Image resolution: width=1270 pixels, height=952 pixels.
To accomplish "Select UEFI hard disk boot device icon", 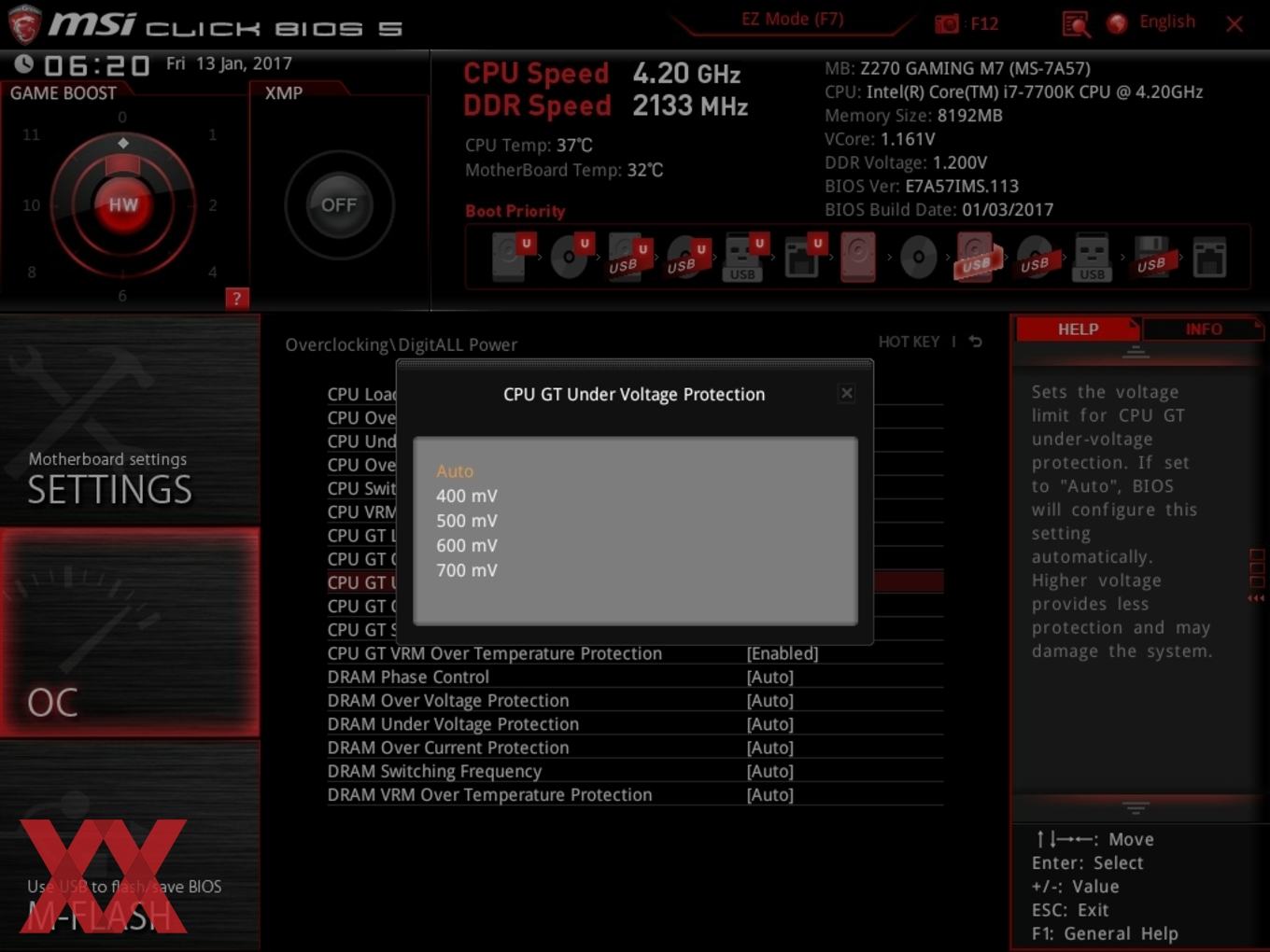I will pos(512,257).
